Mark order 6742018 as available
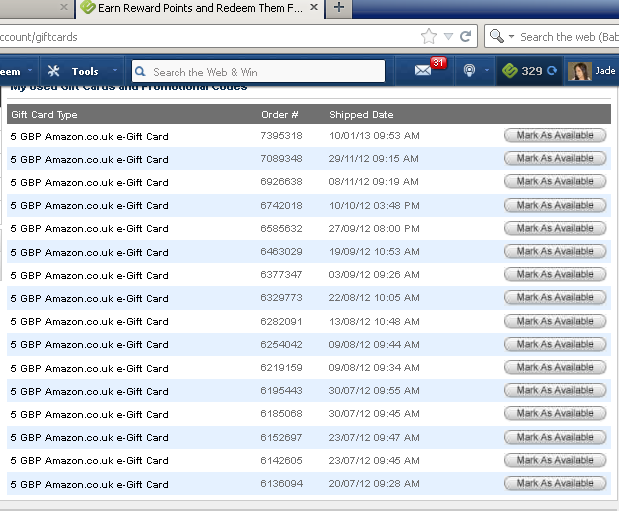 point(555,205)
